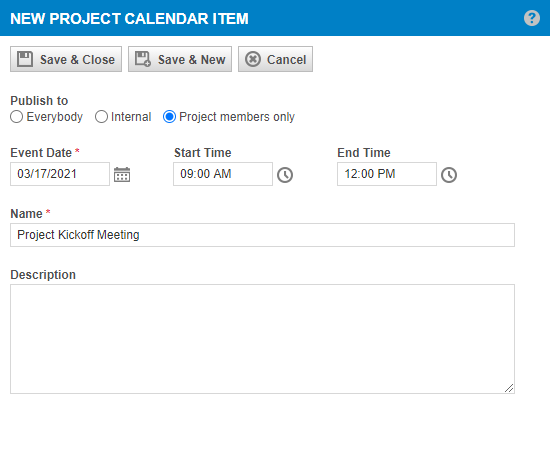Click the Save & New button label
This screenshot has height=470, width=550.
click(192, 60)
